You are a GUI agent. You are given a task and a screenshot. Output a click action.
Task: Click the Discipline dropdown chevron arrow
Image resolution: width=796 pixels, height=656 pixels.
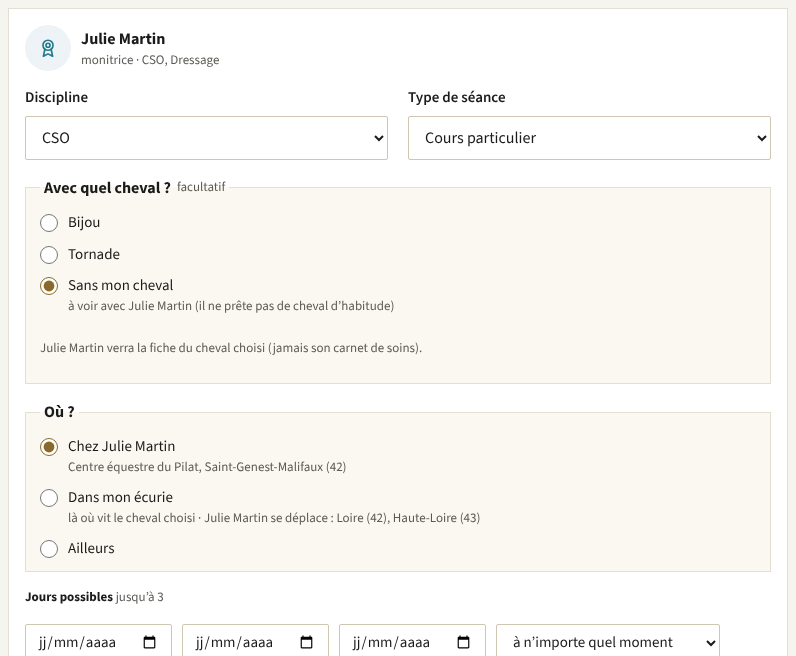click(x=378, y=138)
